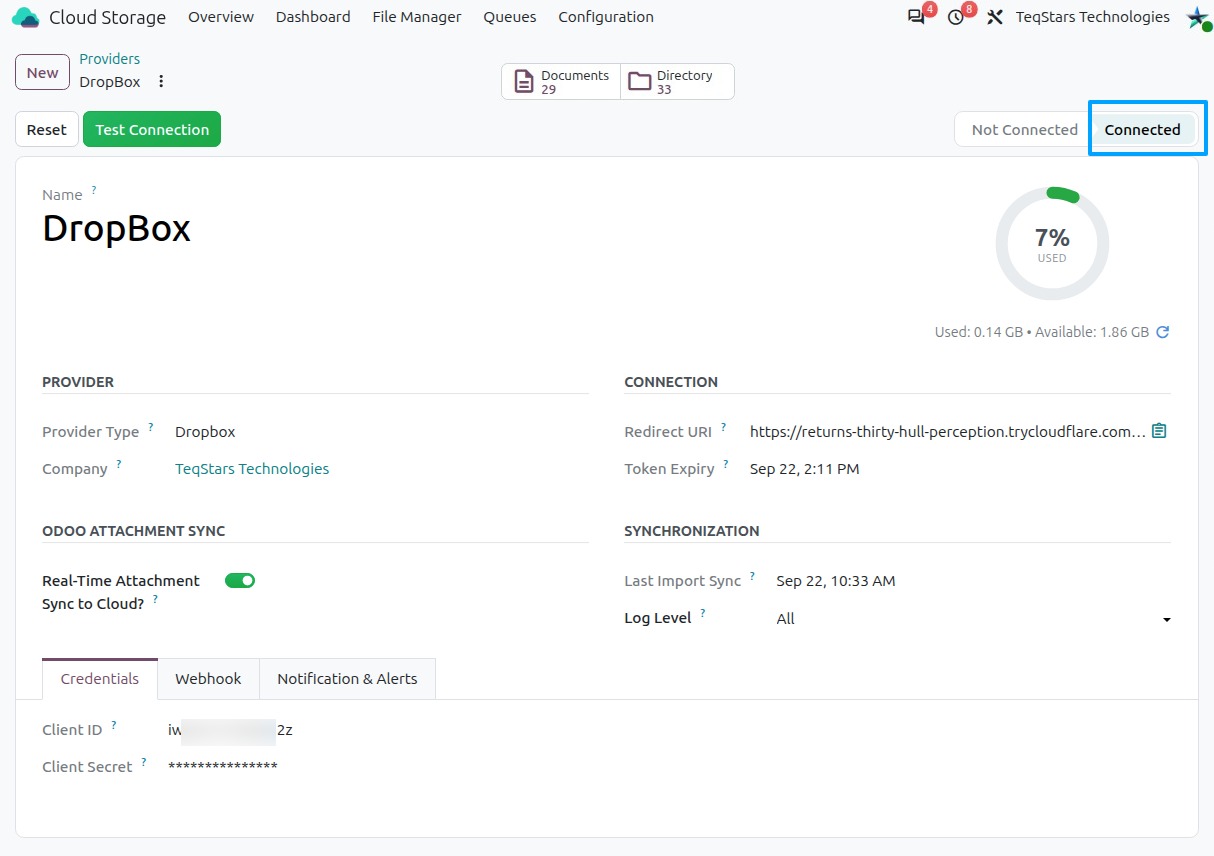Switch to the Webhook tab
The image size is (1214, 856).
pos(208,678)
